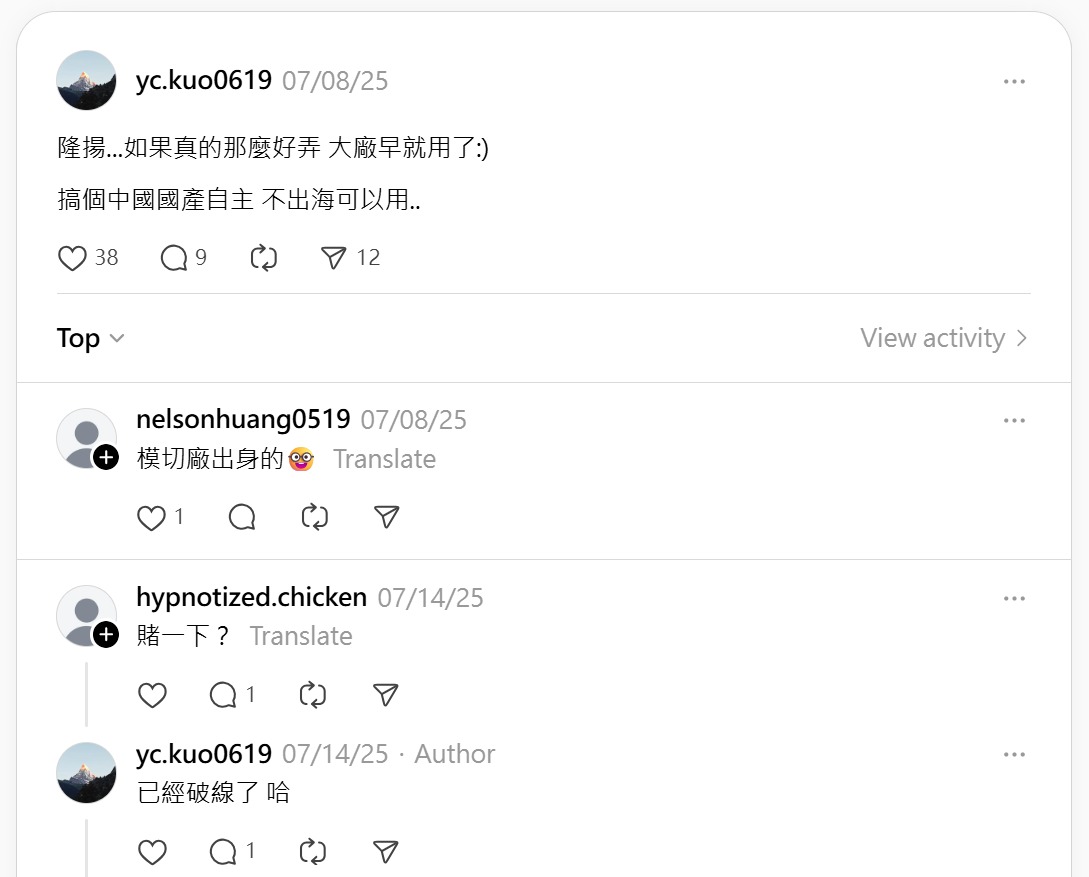Open more options for yc.kuo0619's main post

(1014, 81)
